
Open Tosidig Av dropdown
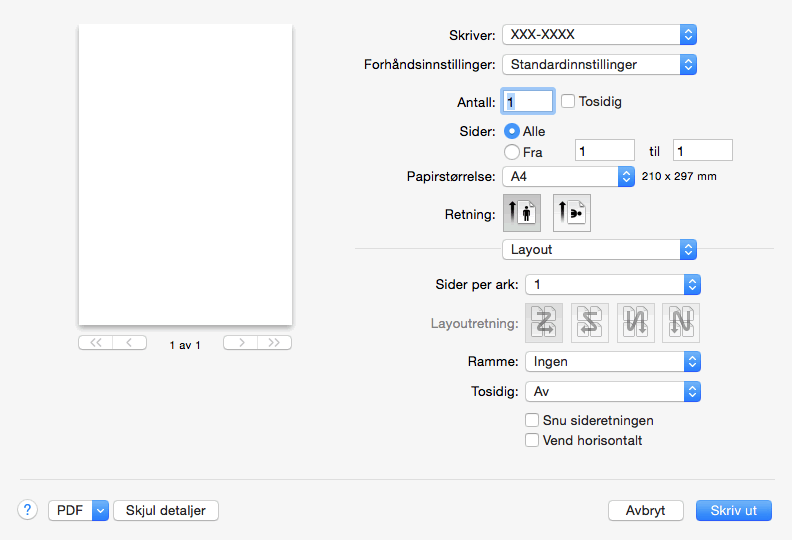[x=613, y=391]
